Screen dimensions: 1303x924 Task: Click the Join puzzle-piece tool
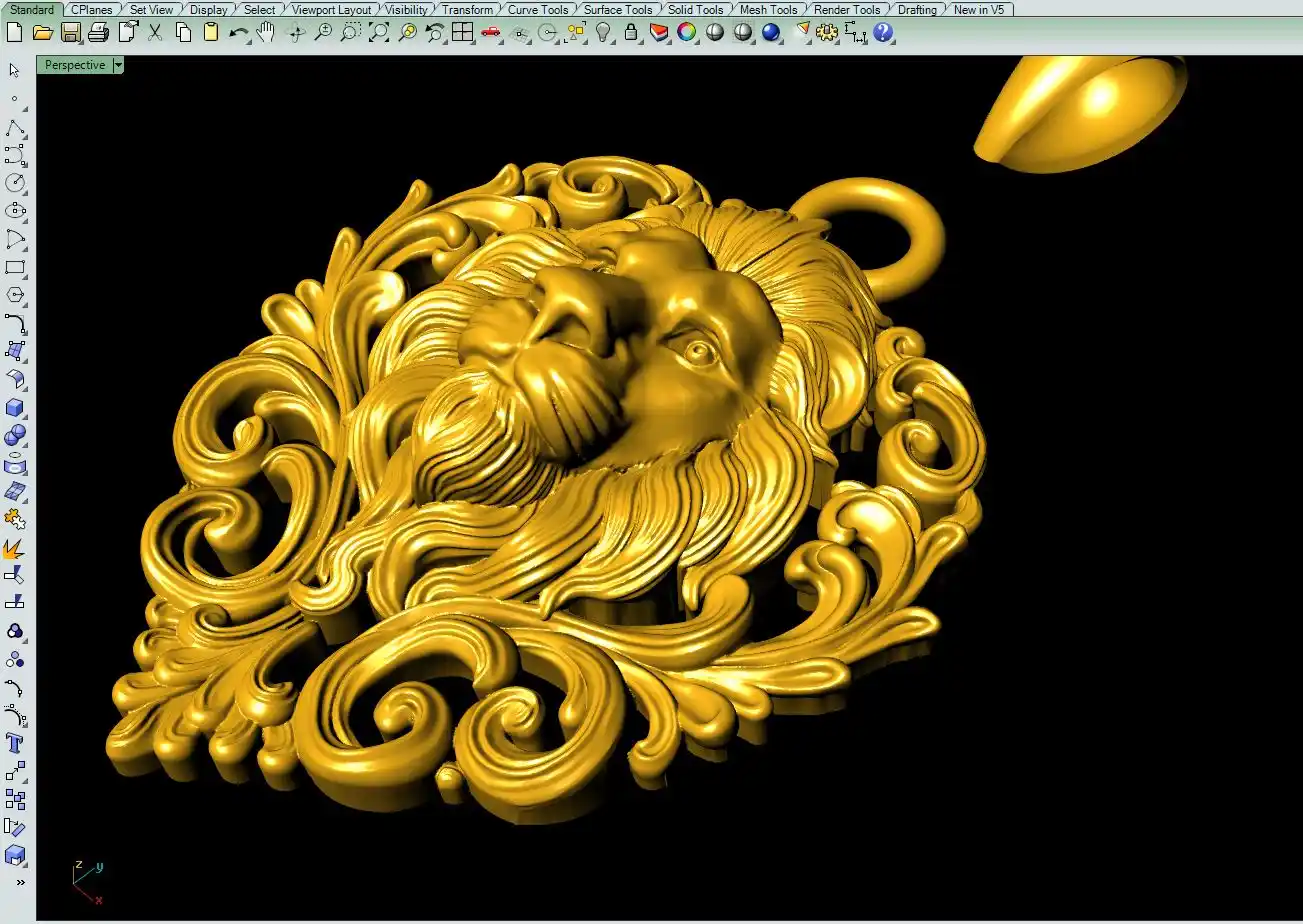(x=14, y=519)
